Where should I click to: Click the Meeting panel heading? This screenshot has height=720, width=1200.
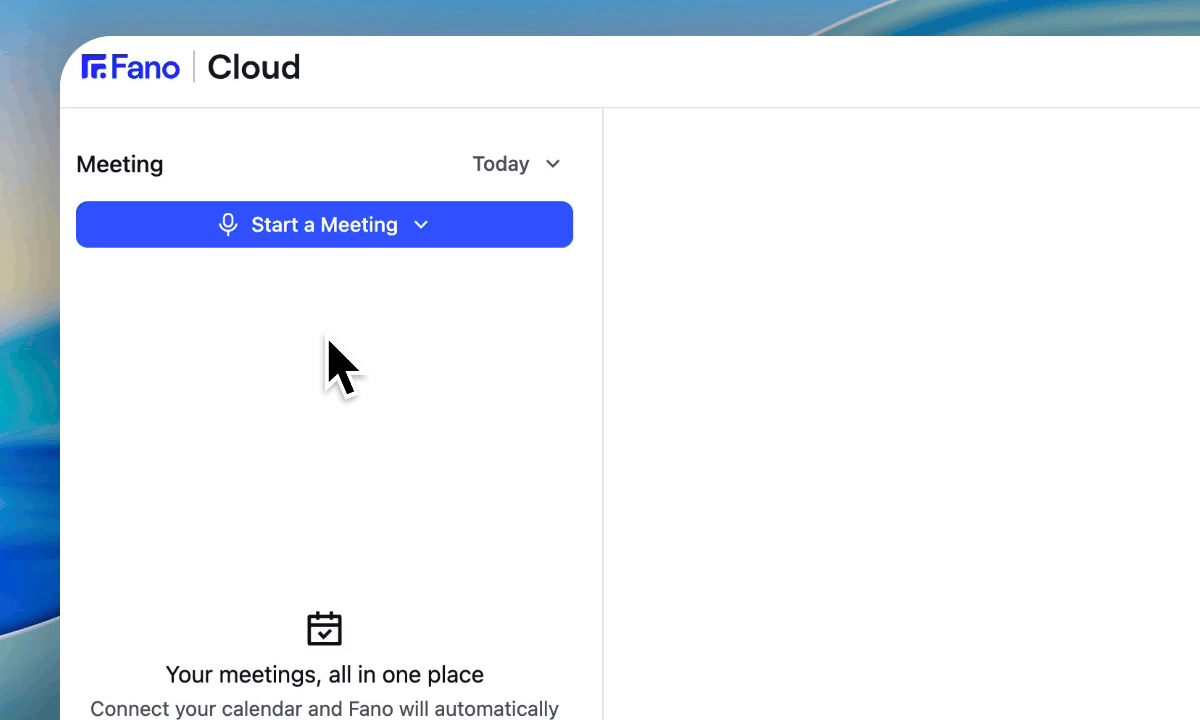(x=120, y=164)
